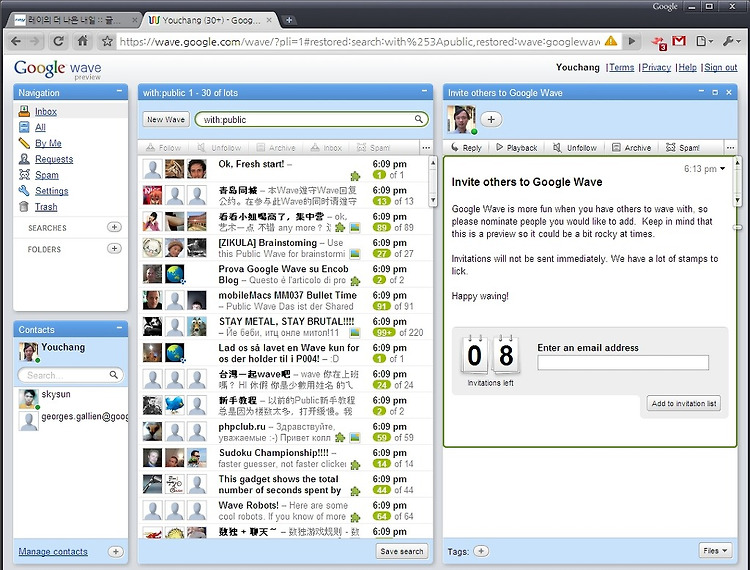Screen dimensions: 750x570
Task: Click Follow in the search panel toolbar
Action: (x=164, y=148)
